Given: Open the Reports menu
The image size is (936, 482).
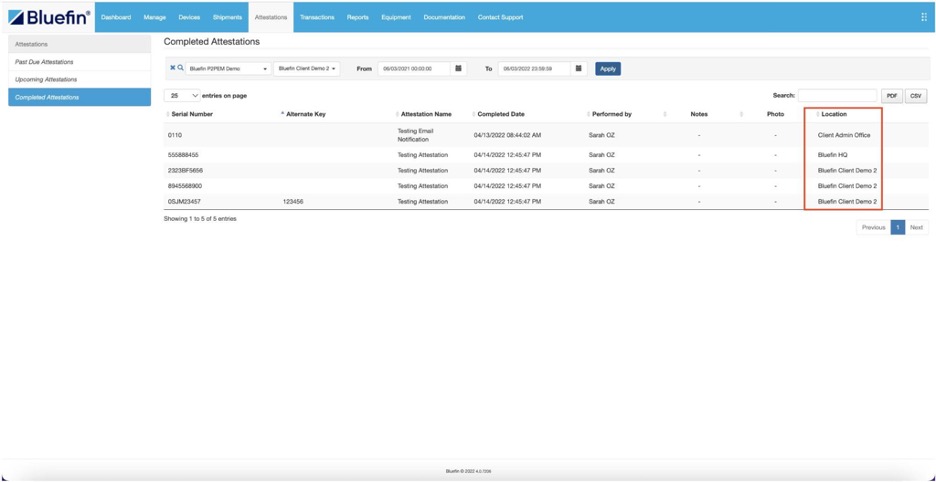Looking at the screenshot, I should 358,17.
